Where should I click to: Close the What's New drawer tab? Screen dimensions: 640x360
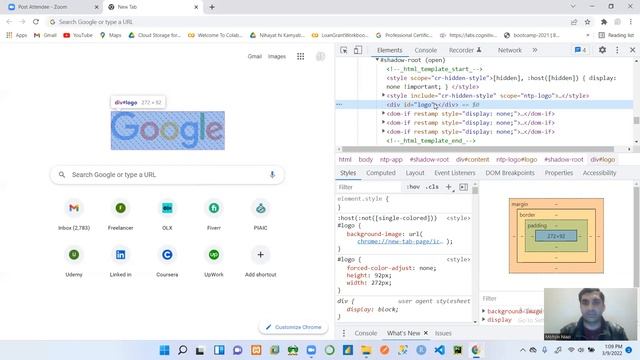pyautogui.click(x=426, y=333)
